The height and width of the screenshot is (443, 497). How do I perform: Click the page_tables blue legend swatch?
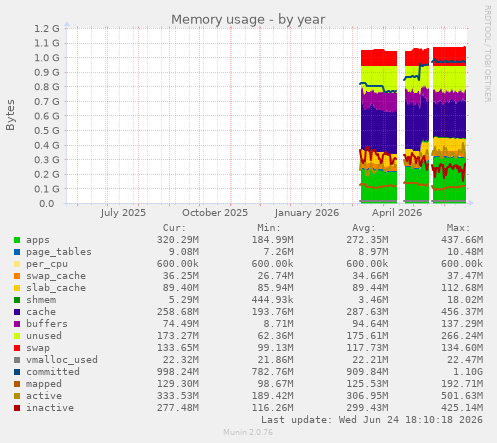point(17,252)
